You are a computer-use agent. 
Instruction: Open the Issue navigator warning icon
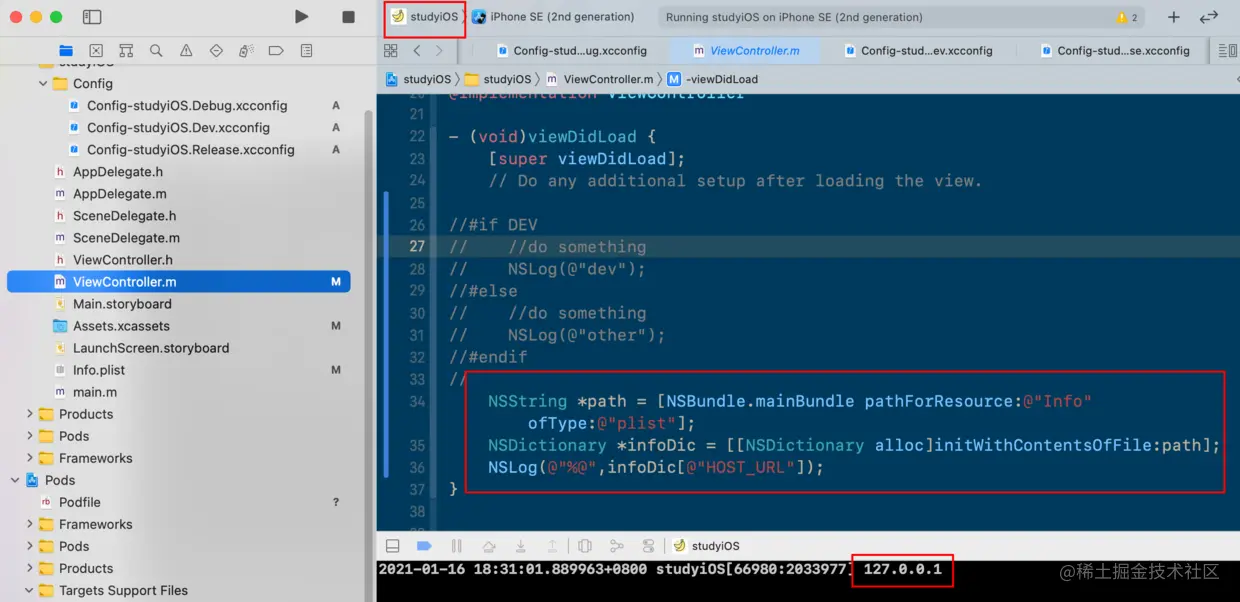pyautogui.click(x=186, y=51)
